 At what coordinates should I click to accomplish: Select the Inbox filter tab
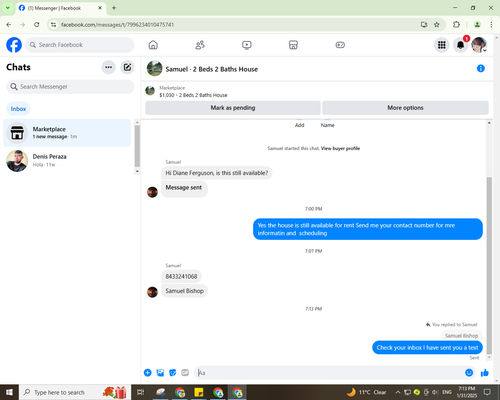coord(18,109)
